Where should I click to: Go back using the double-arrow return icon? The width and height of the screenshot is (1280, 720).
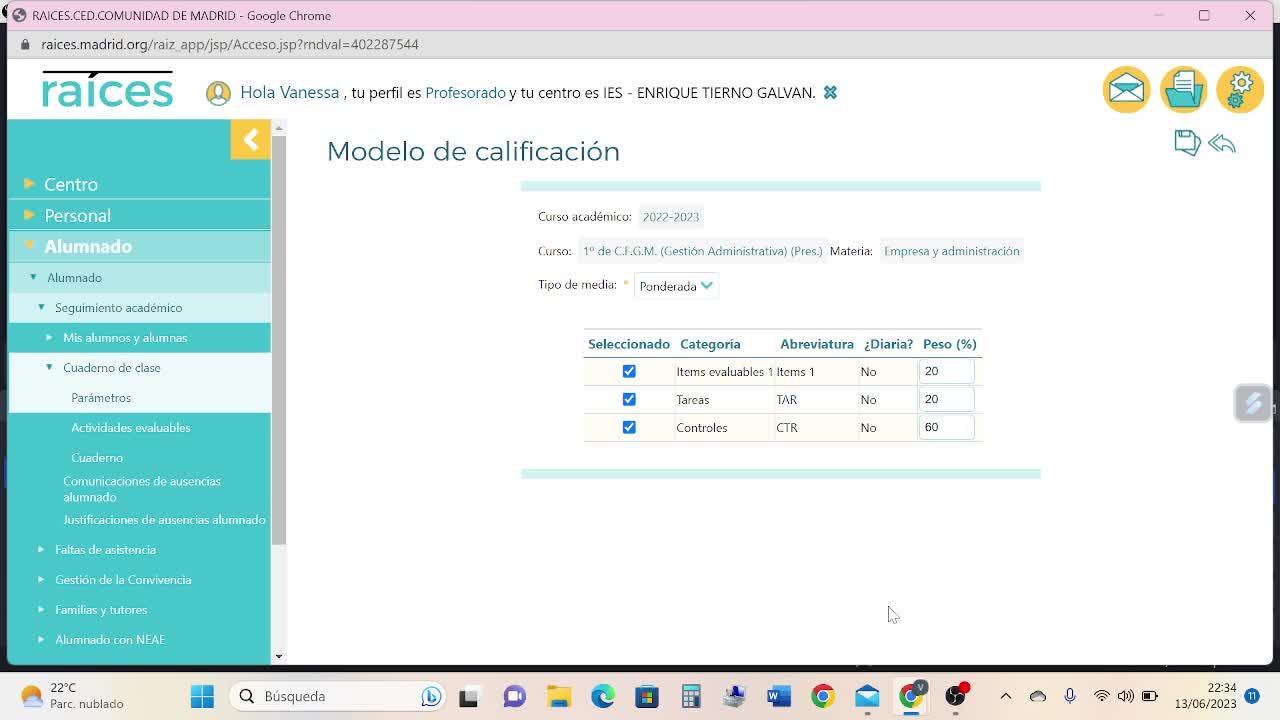1222,143
